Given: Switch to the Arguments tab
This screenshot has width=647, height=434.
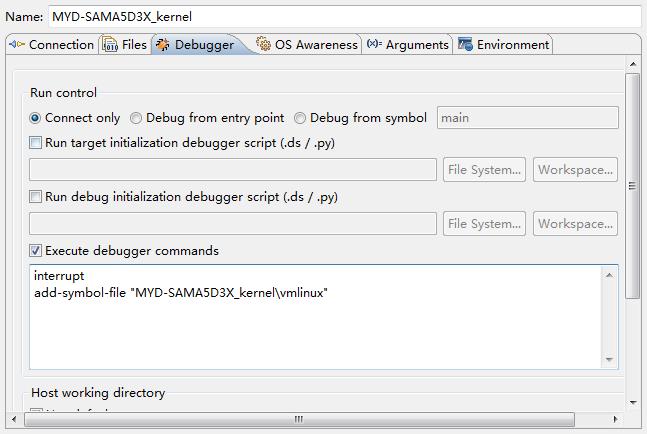Looking at the screenshot, I should pyautogui.click(x=408, y=45).
